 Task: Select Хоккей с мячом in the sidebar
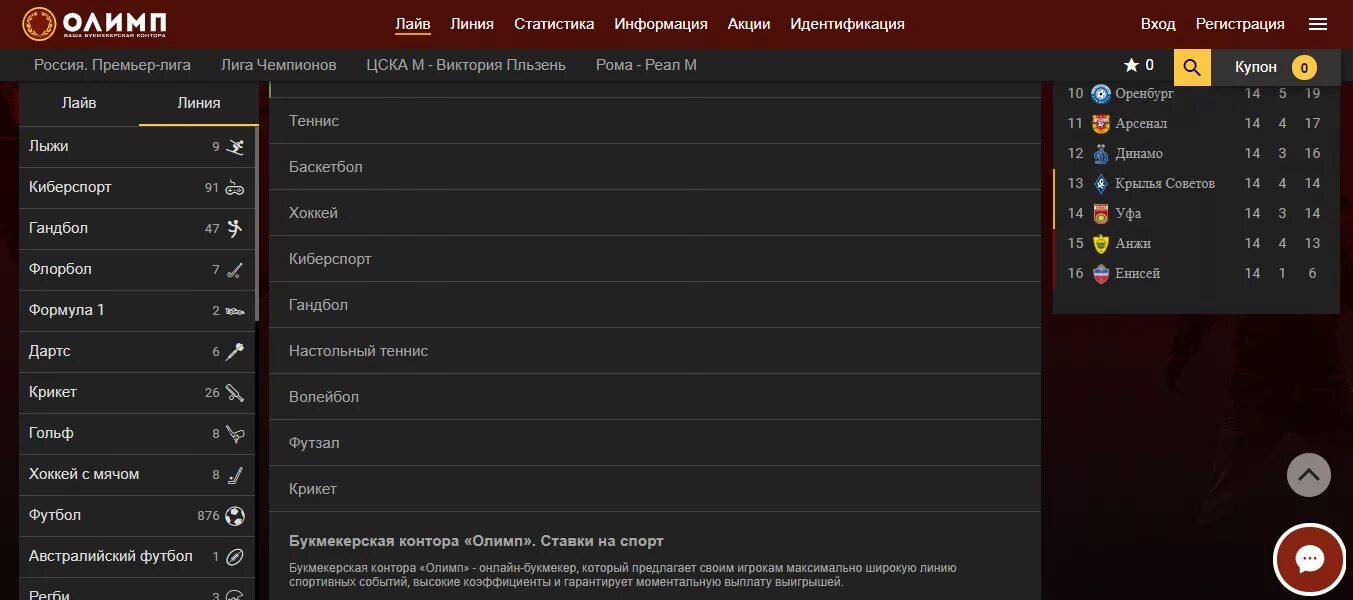[137, 475]
